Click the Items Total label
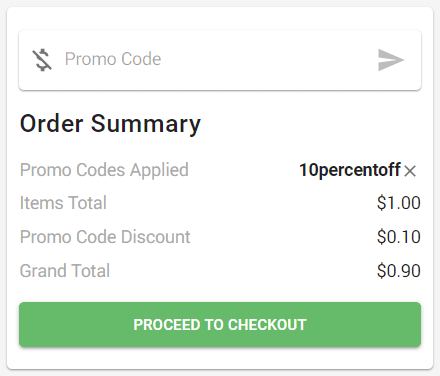Viewport: 440px width, 376px height. (63, 203)
